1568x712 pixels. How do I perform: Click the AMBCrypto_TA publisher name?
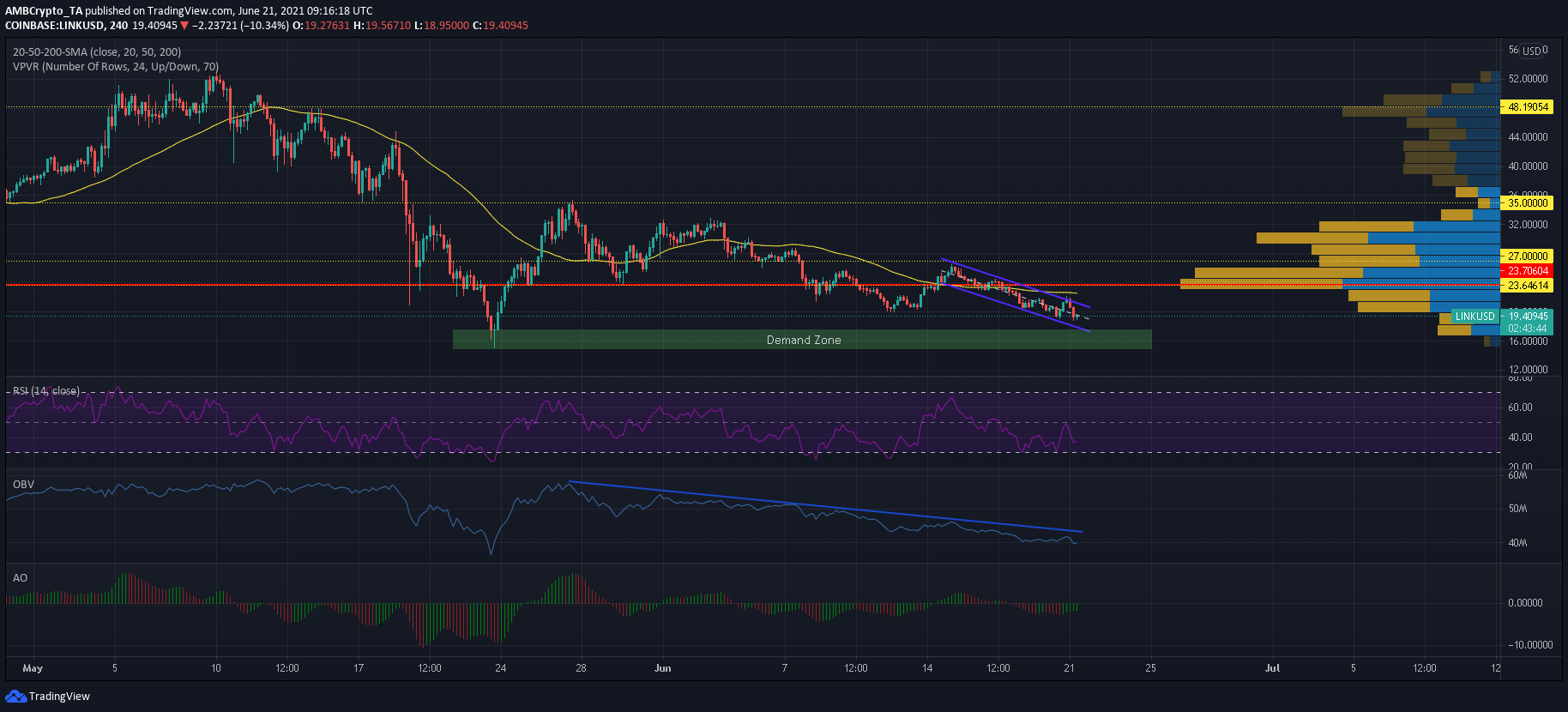[44, 11]
